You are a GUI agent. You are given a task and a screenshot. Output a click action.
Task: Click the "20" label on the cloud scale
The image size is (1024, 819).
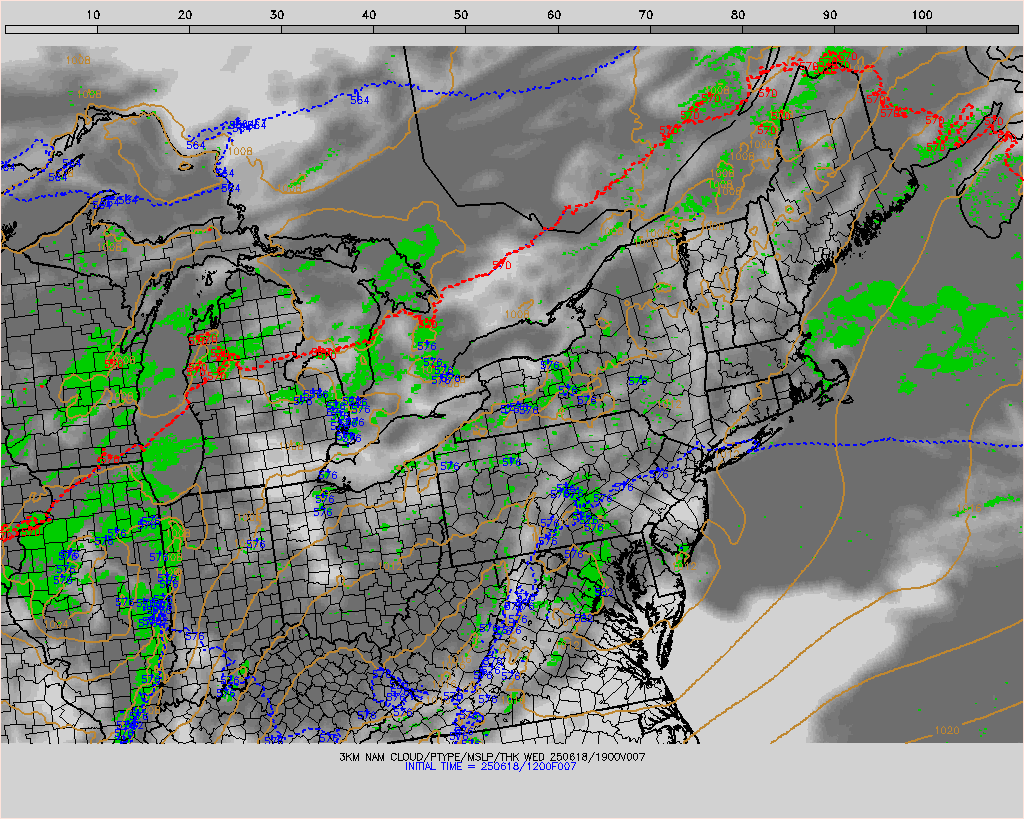point(185,14)
